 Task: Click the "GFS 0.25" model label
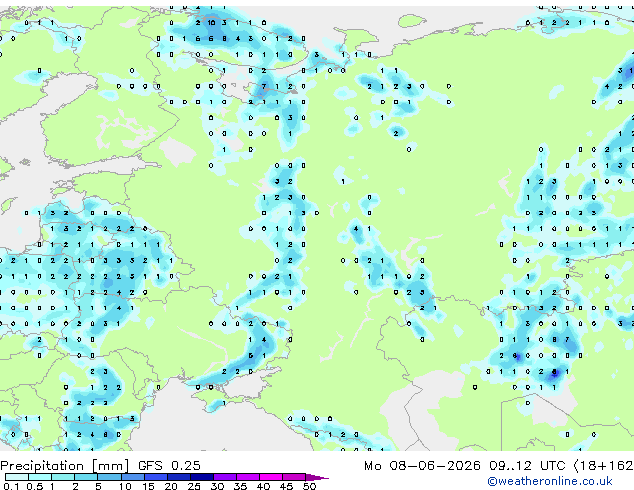(169, 466)
